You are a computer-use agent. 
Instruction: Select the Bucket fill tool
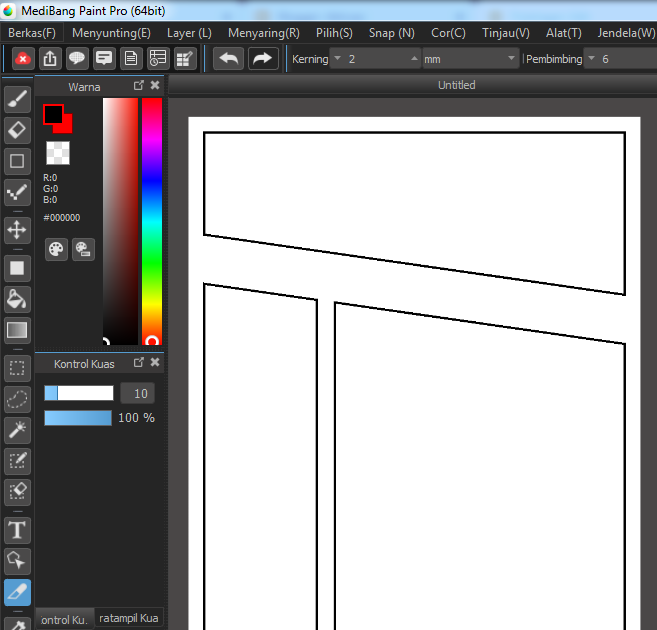(17, 299)
